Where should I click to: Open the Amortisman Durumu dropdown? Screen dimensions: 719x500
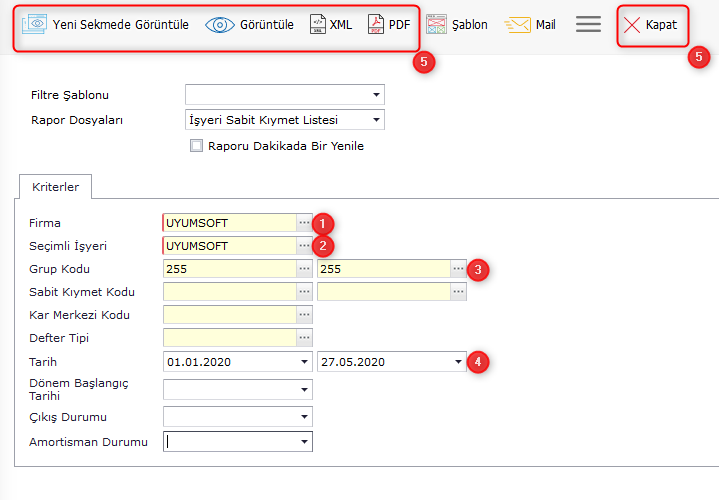pos(304,441)
